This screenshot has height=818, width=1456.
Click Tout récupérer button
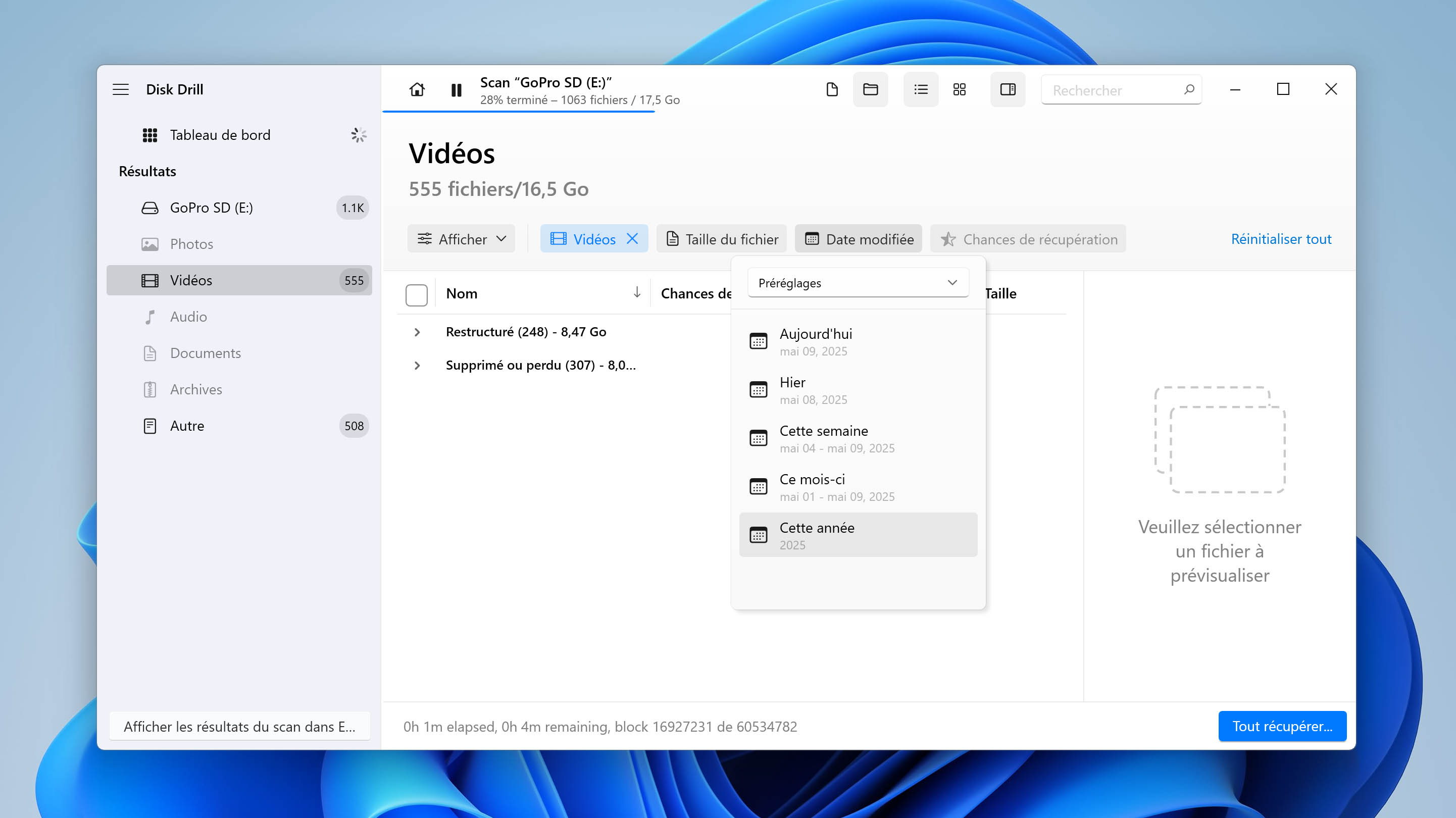tap(1282, 727)
